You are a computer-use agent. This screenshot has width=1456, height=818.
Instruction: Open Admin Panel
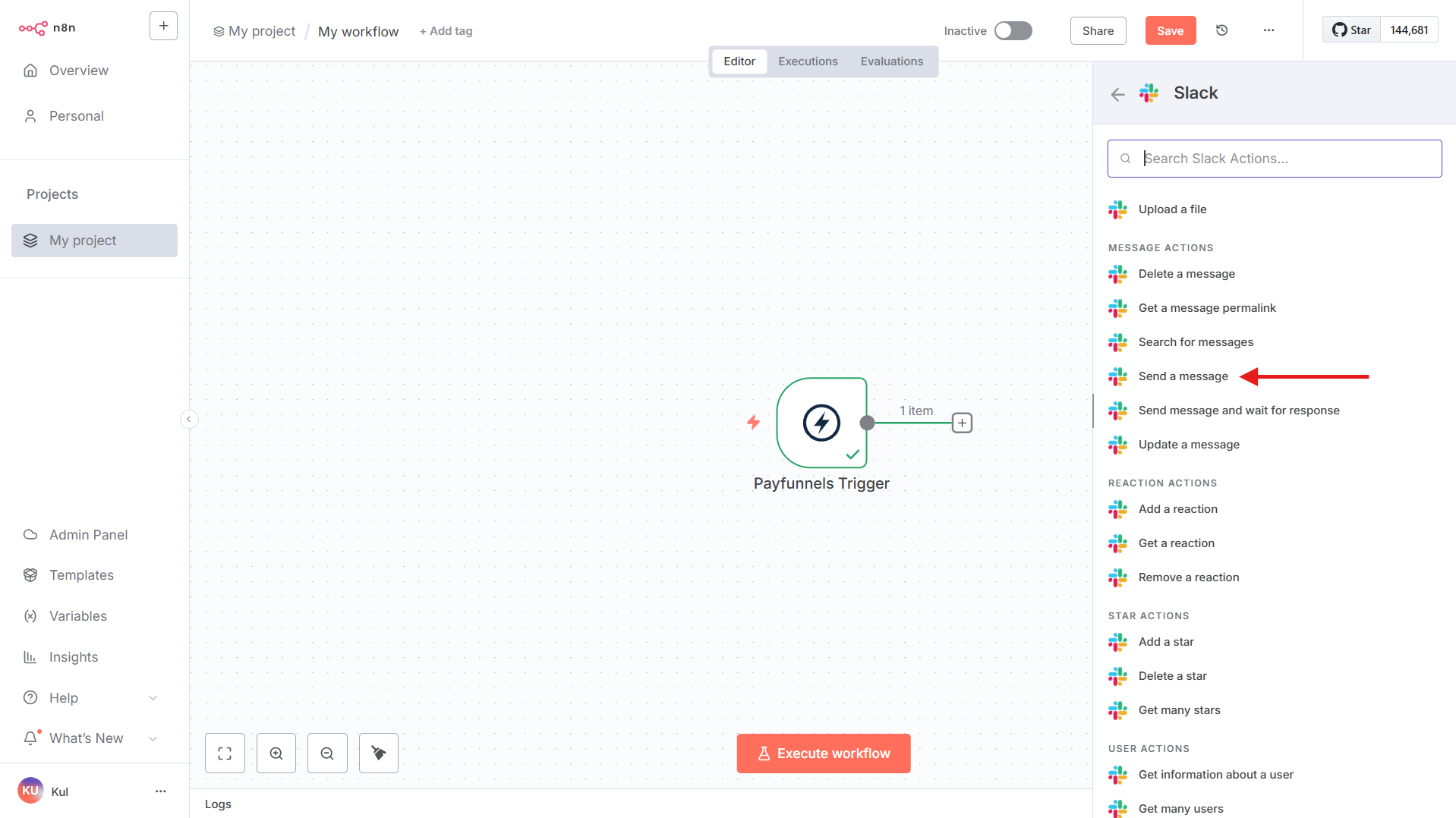94,535
